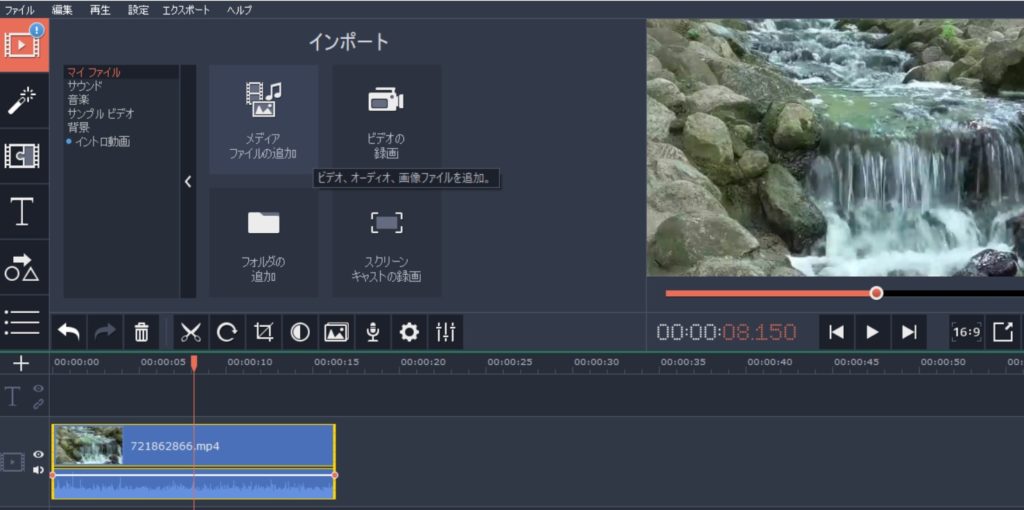Open the filters magic wand tab
Image resolution: width=1024 pixels, height=510 pixels.
click(23, 100)
